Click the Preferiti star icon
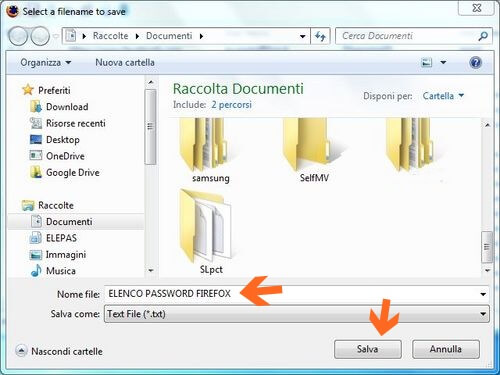Image resolution: width=500 pixels, height=375 pixels. pyautogui.click(x=28, y=90)
